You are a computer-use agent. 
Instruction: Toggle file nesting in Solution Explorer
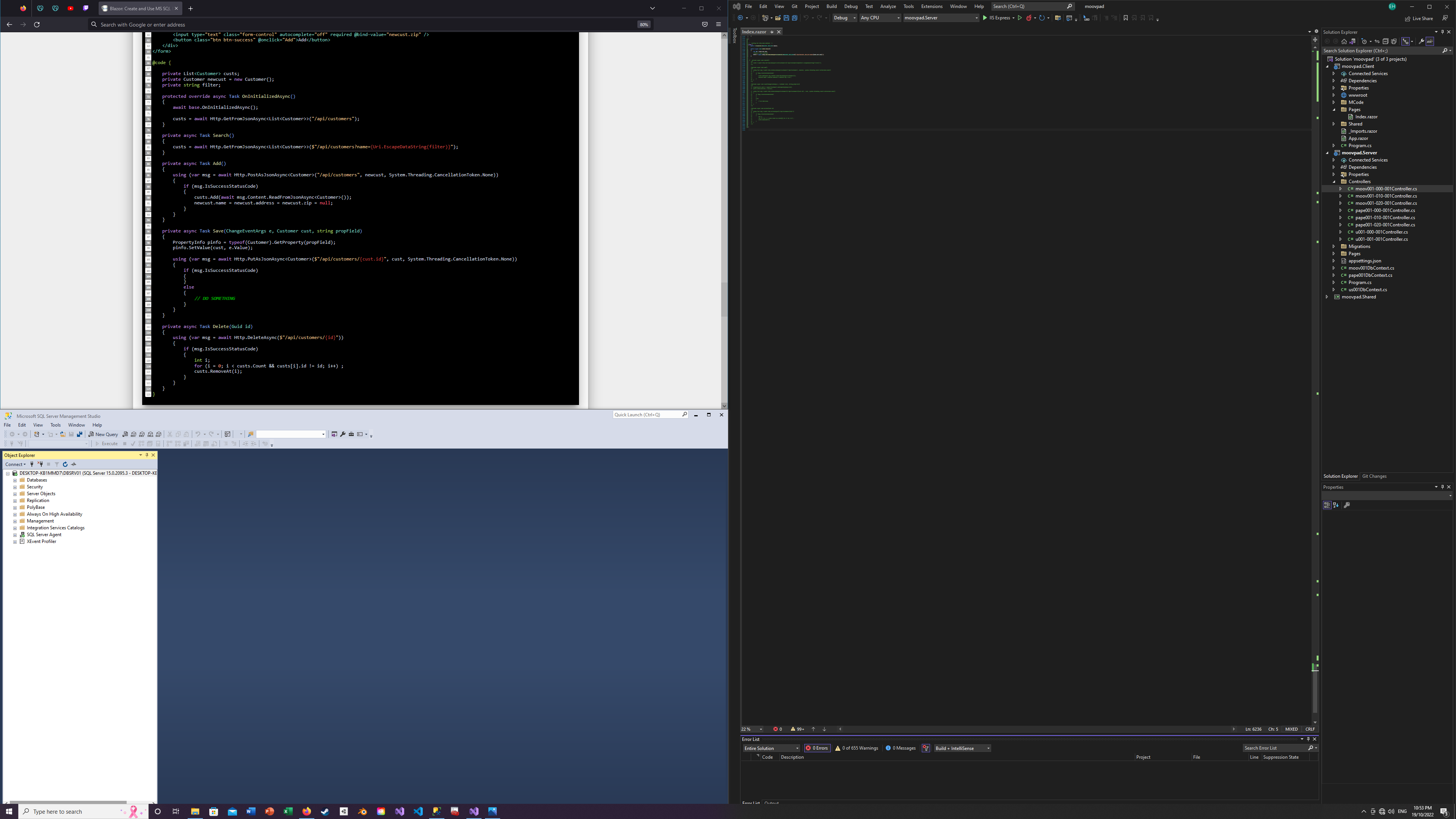[x=1406, y=41]
